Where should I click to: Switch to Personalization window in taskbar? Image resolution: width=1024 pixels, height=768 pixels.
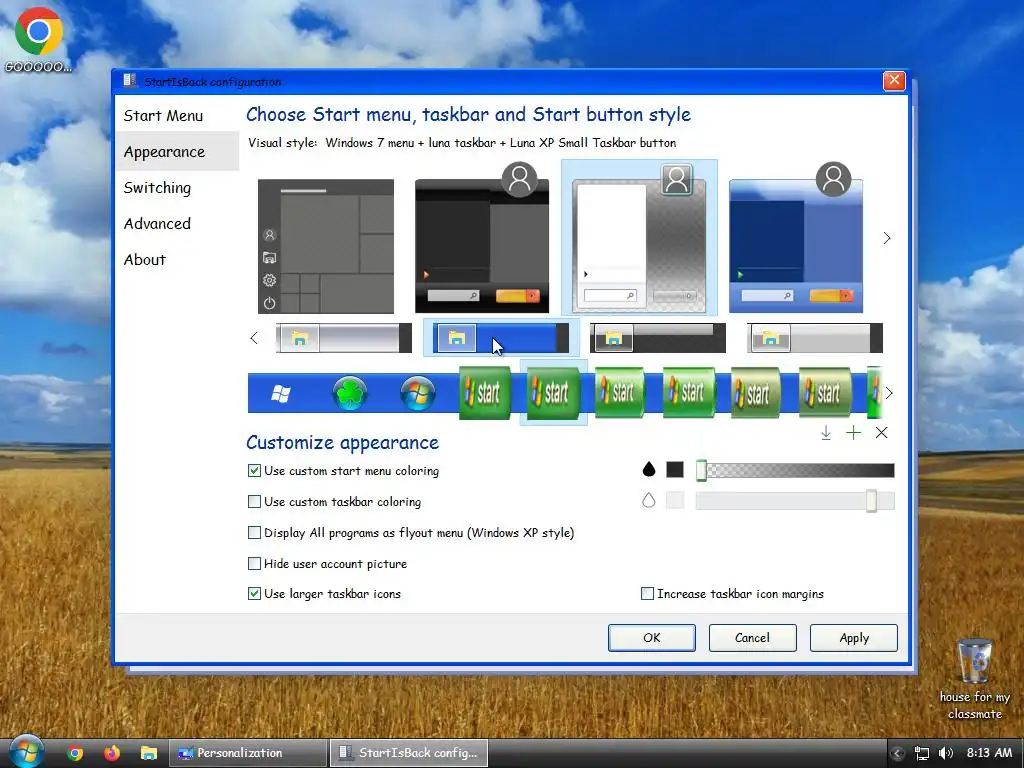(249, 753)
